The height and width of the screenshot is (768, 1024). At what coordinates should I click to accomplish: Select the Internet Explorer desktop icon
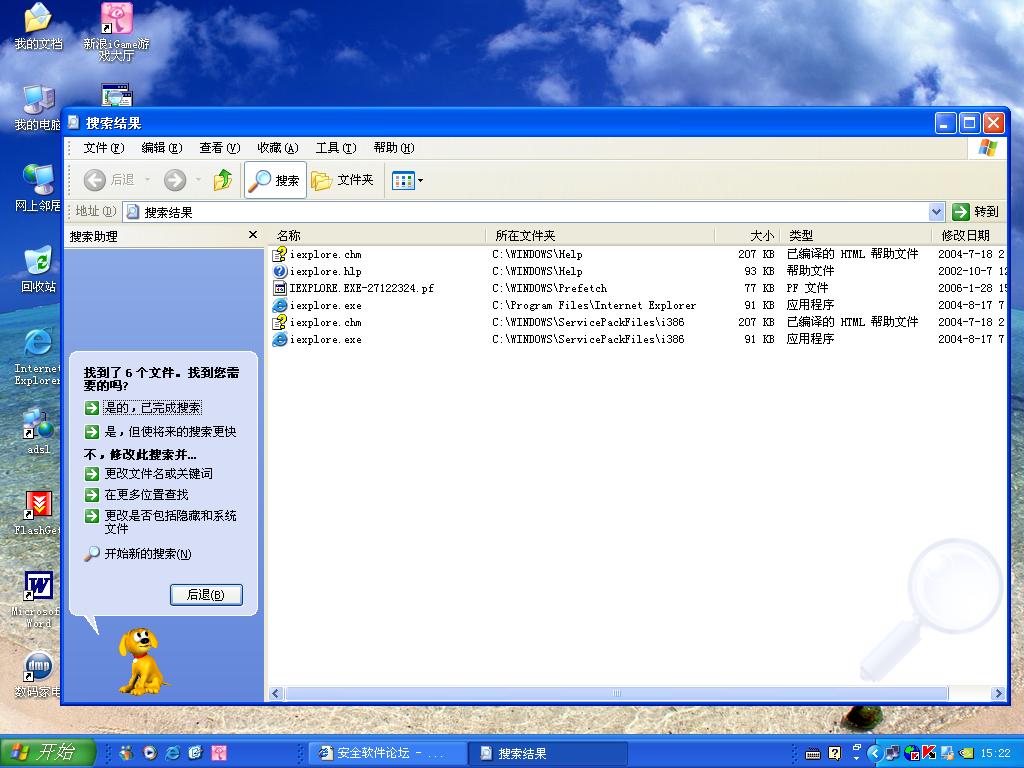pos(38,357)
